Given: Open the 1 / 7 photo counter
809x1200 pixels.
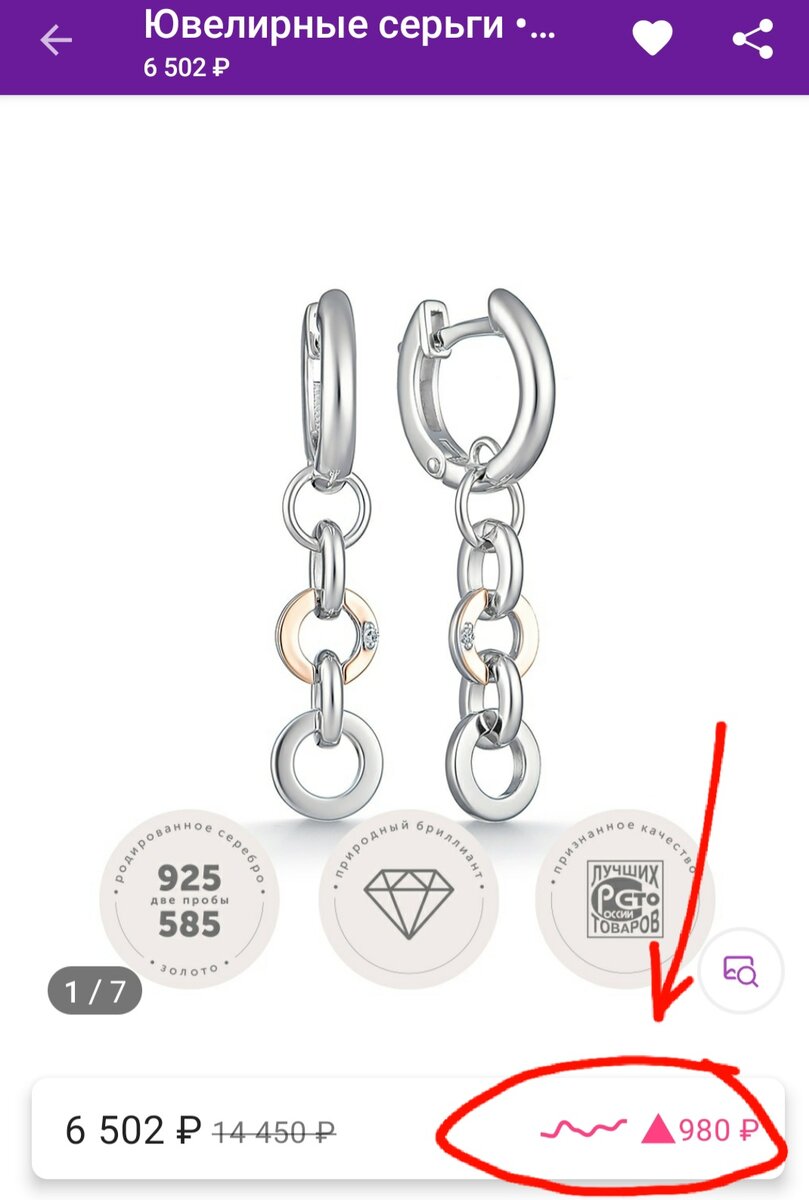Looking at the screenshot, I should click(95, 992).
